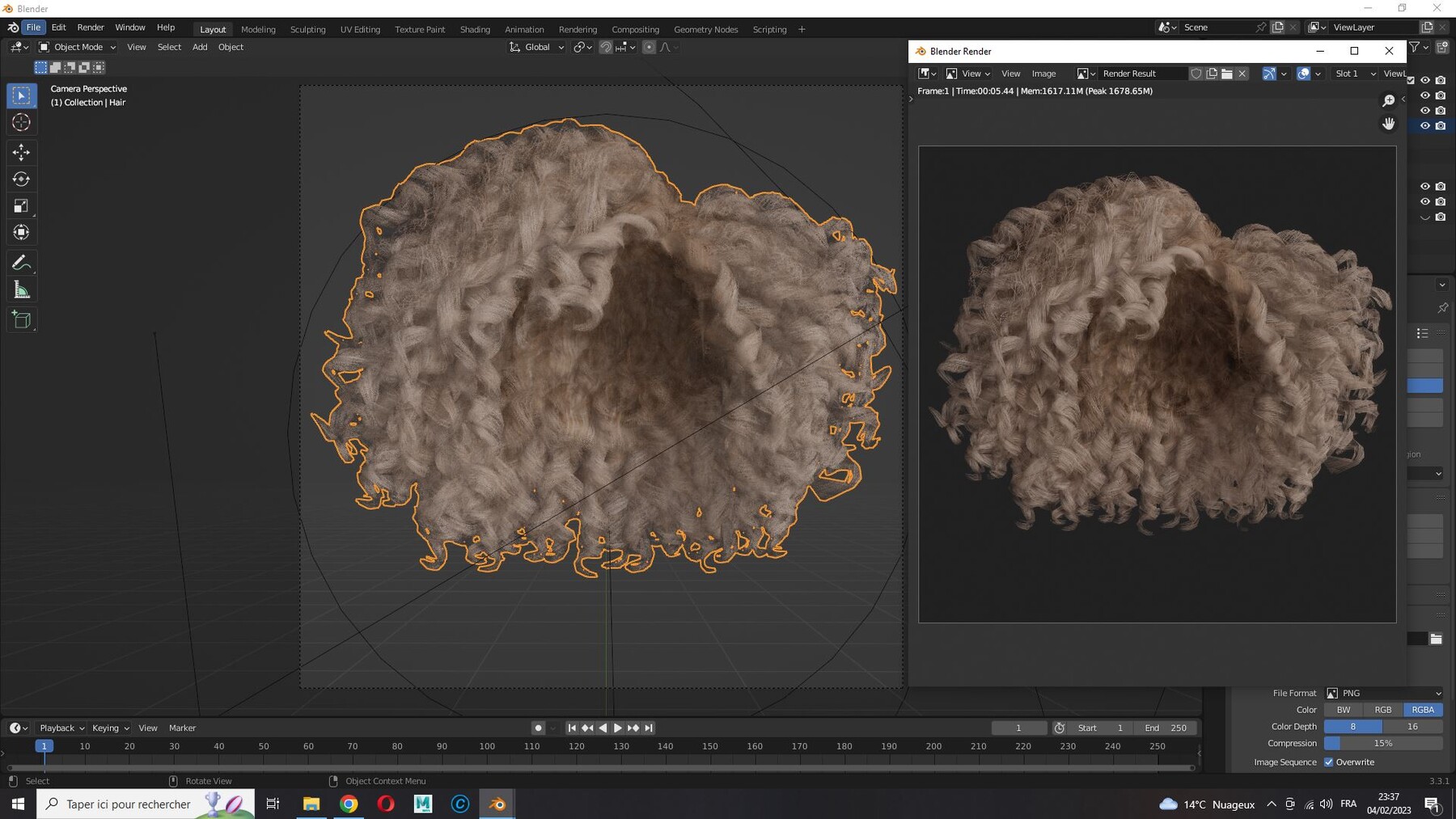Open the Render menu
Screen dimensions: 1456x819
[x=91, y=27]
